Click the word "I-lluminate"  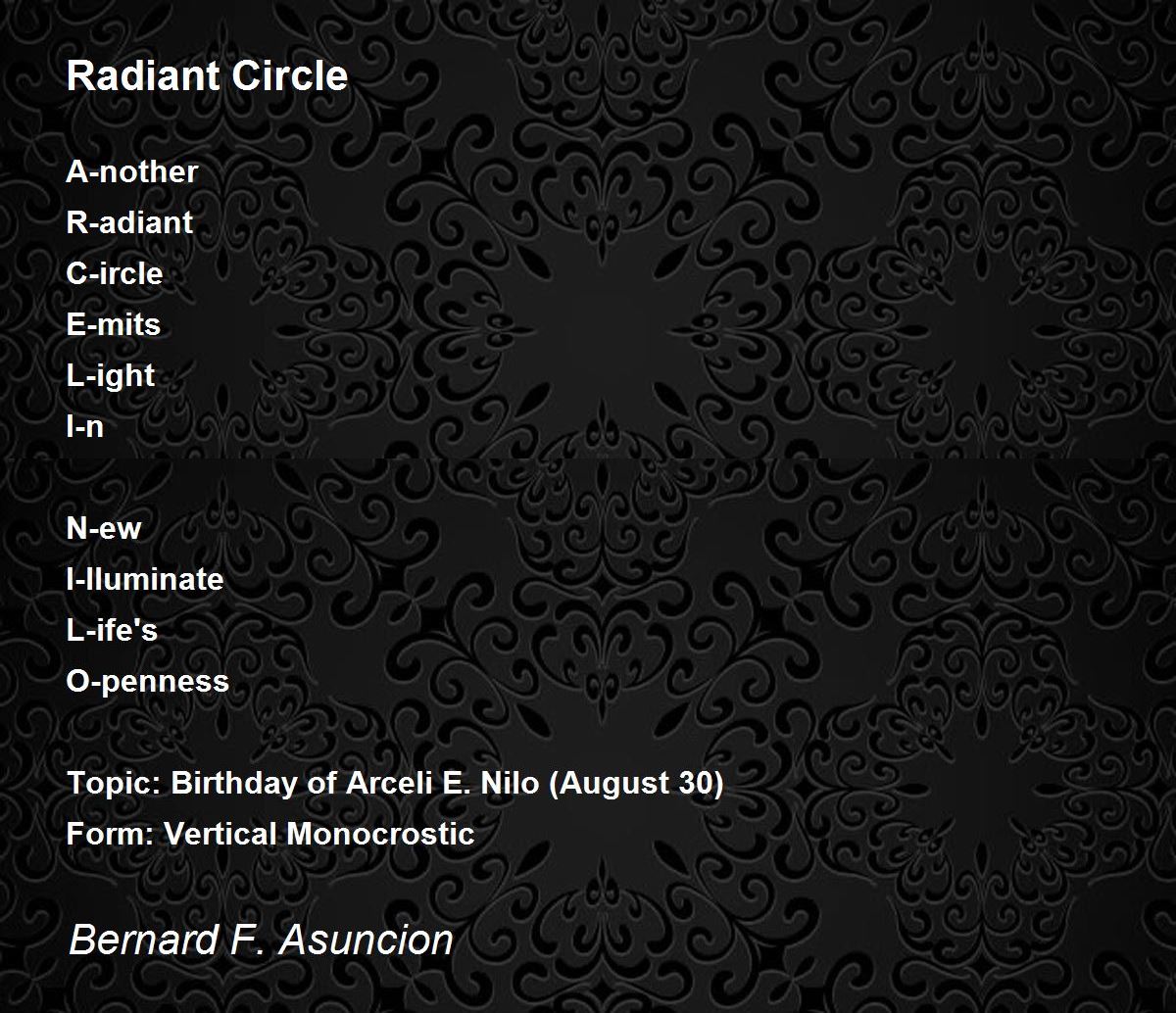click(x=145, y=579)
